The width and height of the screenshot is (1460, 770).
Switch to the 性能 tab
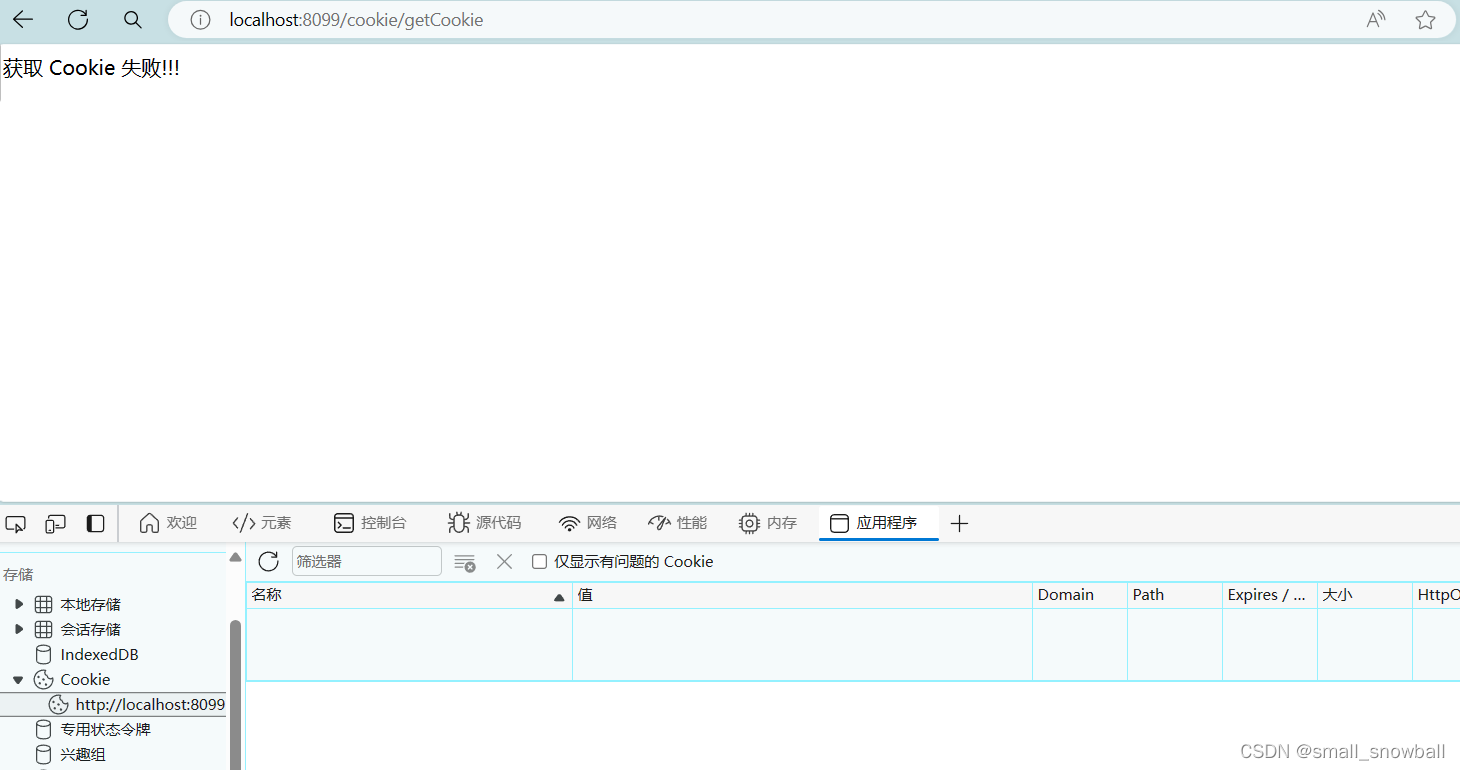click(678, 523)
